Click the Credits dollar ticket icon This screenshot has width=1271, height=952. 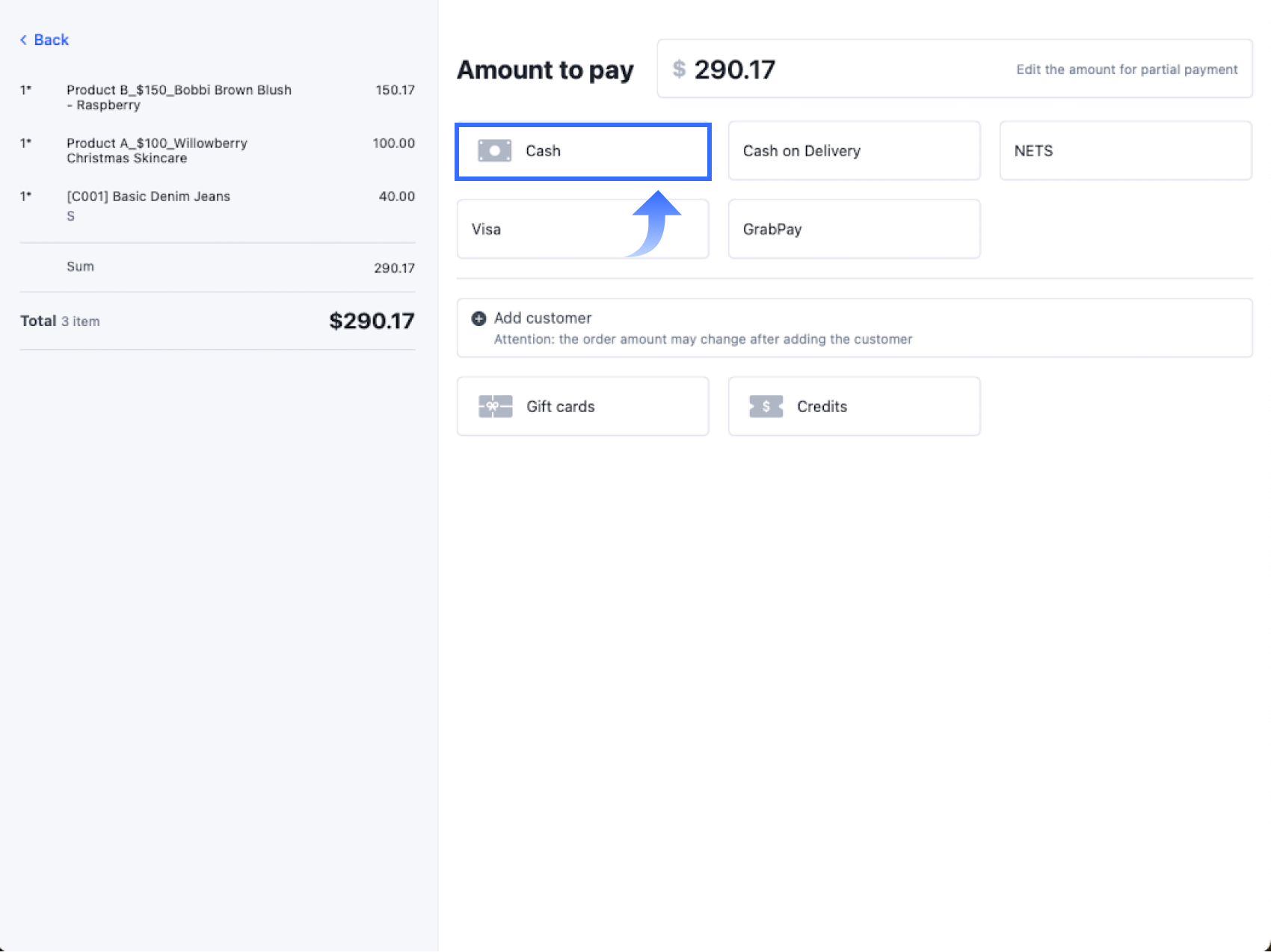tap(766, 407)
